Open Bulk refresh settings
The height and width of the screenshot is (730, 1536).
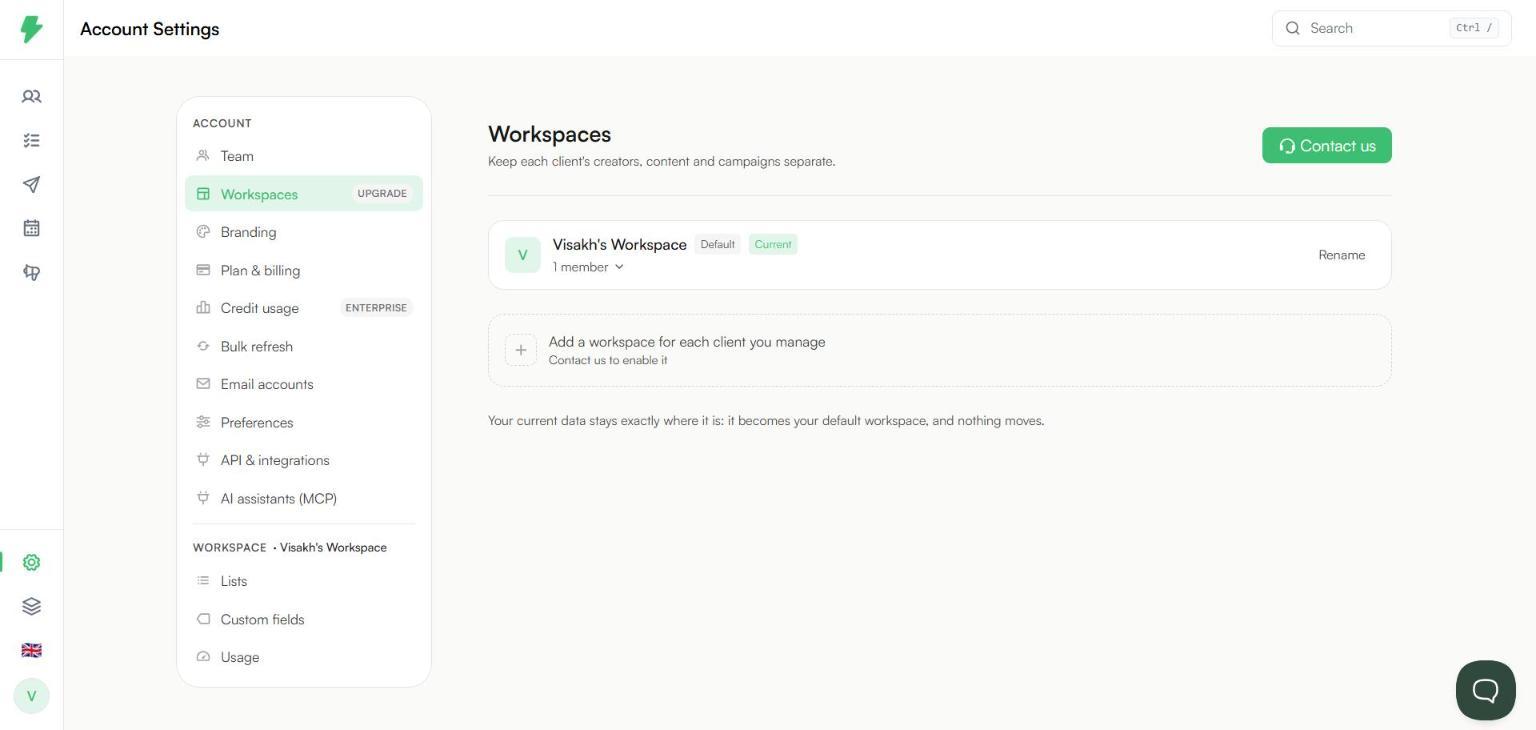(304, 346)
